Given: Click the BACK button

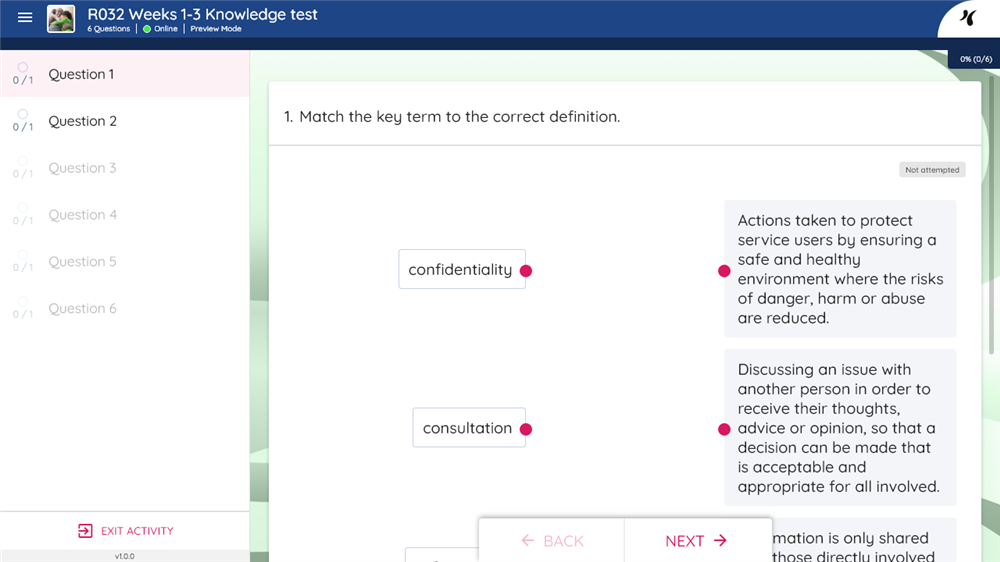Looking at the screenshot, I should (552, 541).
